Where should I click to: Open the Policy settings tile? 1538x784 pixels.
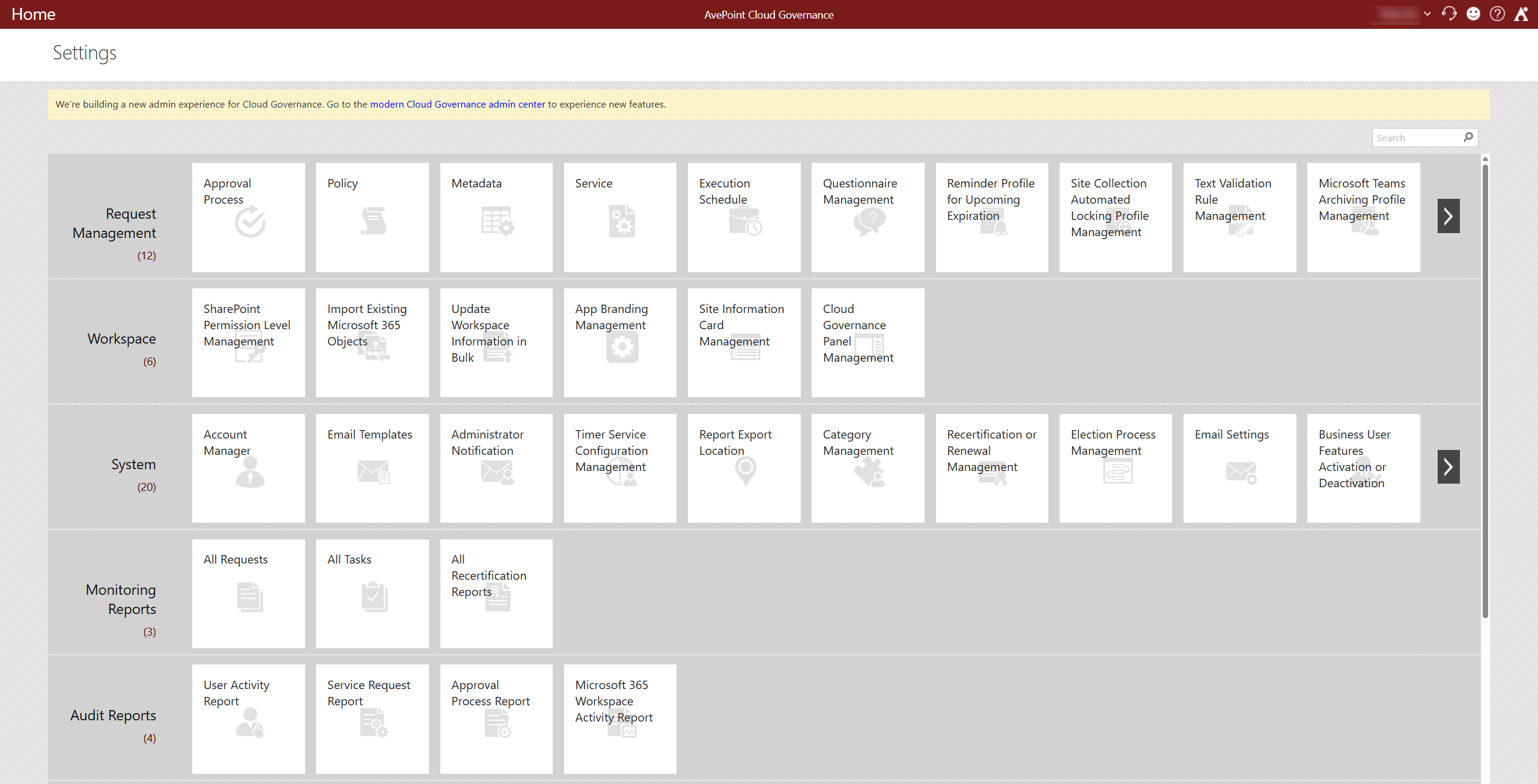pyautogui.click(x=372, y=217)
